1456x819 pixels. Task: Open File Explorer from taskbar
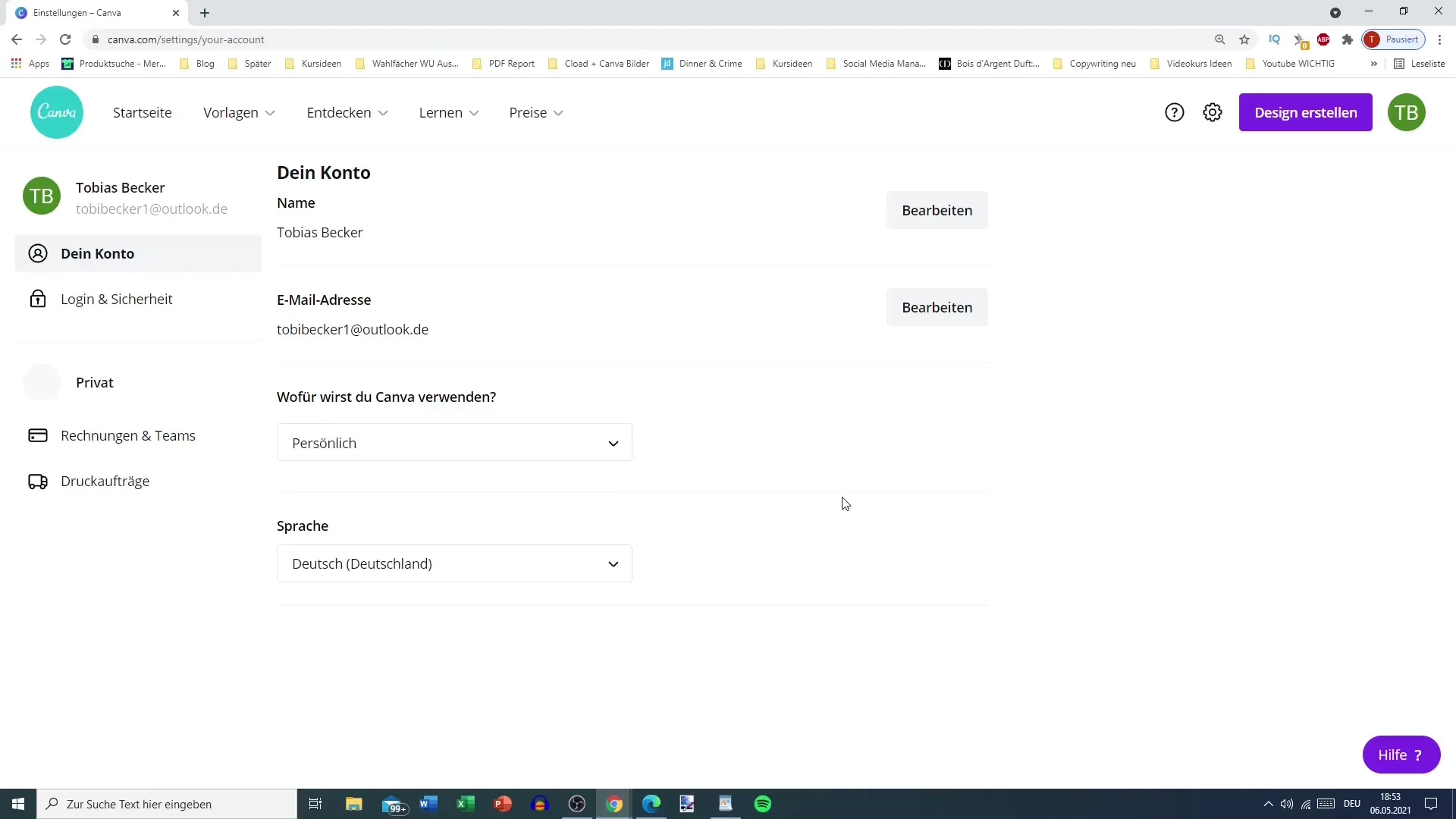pos(354,804)
